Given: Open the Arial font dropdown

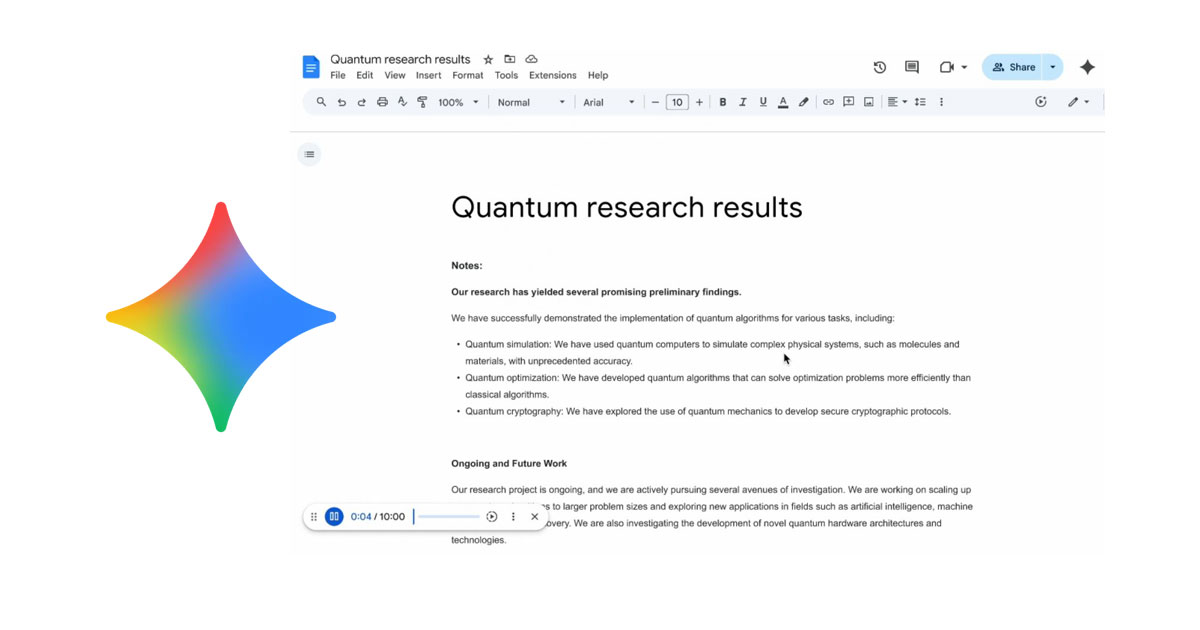Looking at the screenshot, I should click(x=609, y=102).
